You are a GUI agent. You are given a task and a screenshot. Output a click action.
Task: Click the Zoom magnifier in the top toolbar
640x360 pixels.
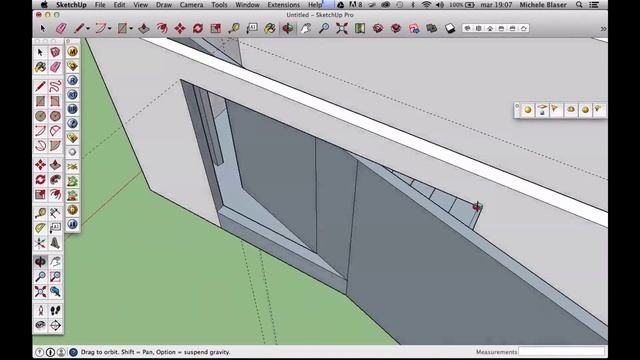pyautogui.click(x=324, y=28)
